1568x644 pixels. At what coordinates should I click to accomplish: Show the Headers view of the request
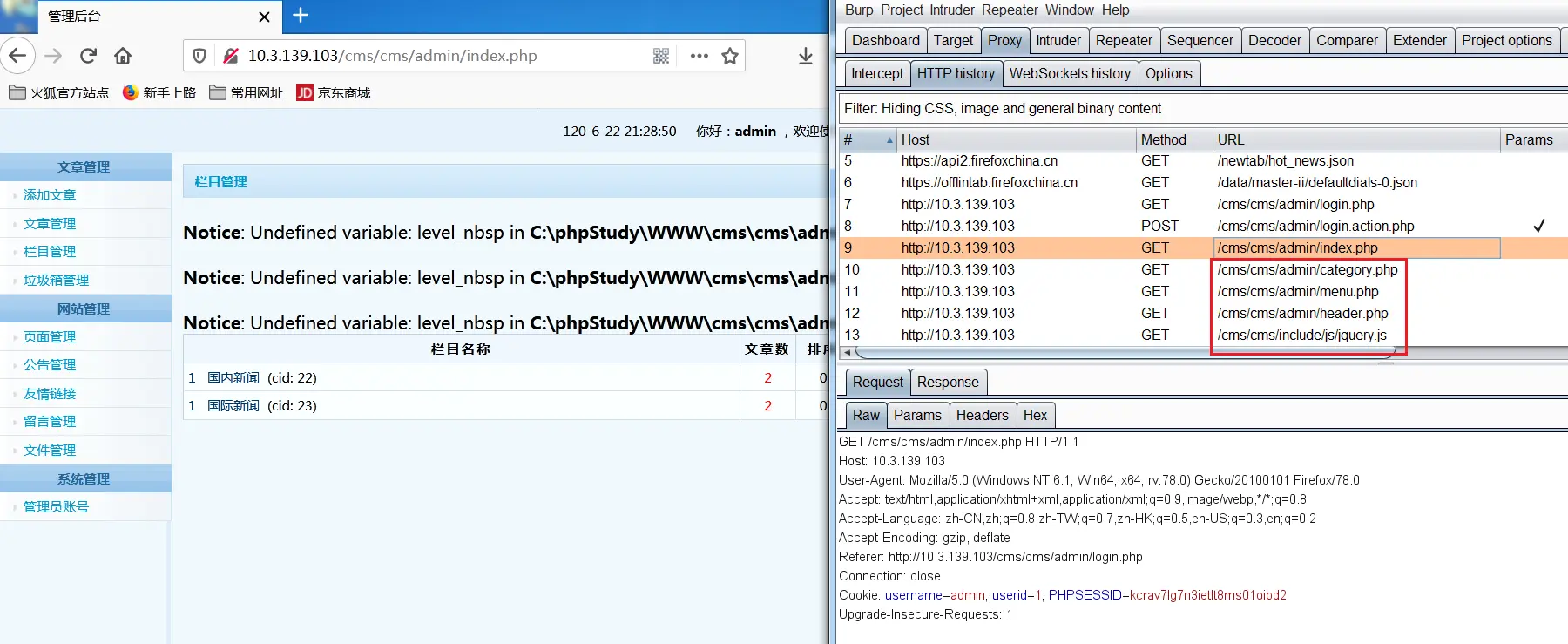tap(982, 416)
